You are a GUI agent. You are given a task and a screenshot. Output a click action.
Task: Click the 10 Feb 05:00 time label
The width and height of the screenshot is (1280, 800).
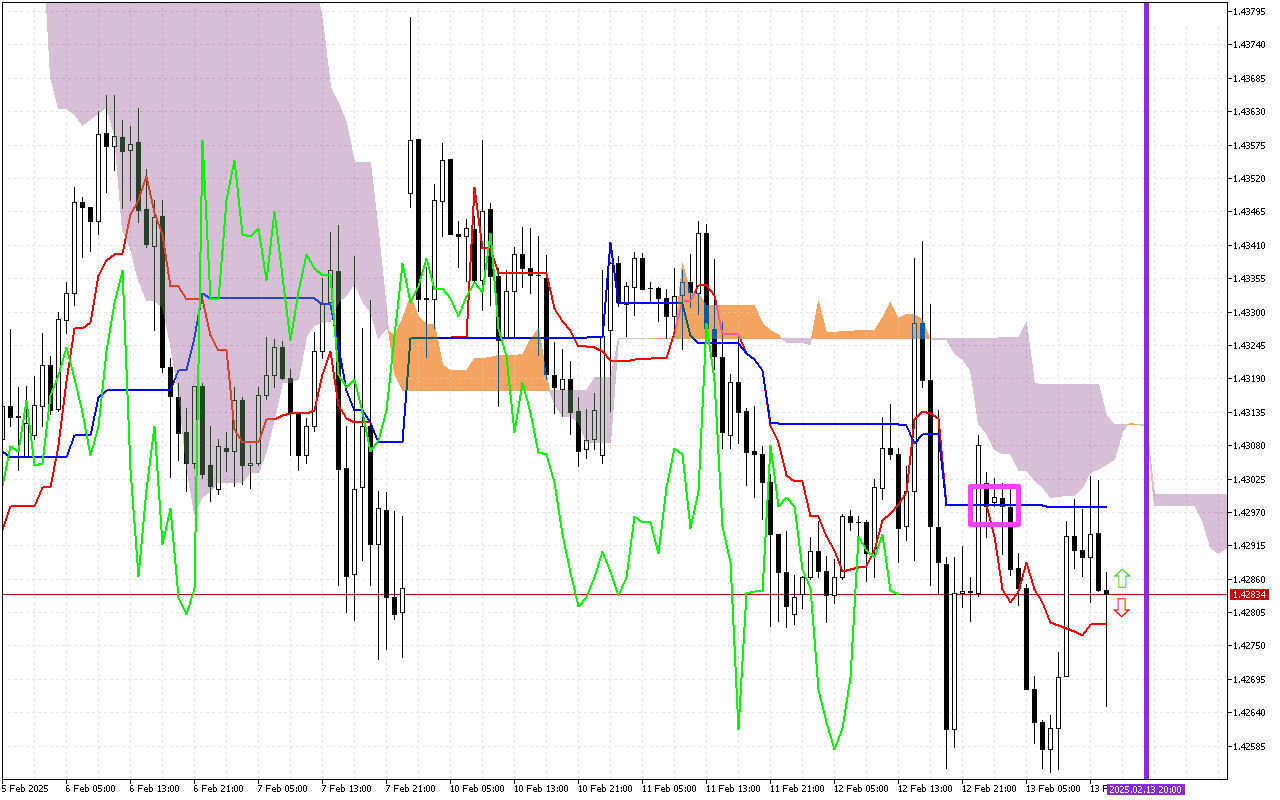coord(477,789)
